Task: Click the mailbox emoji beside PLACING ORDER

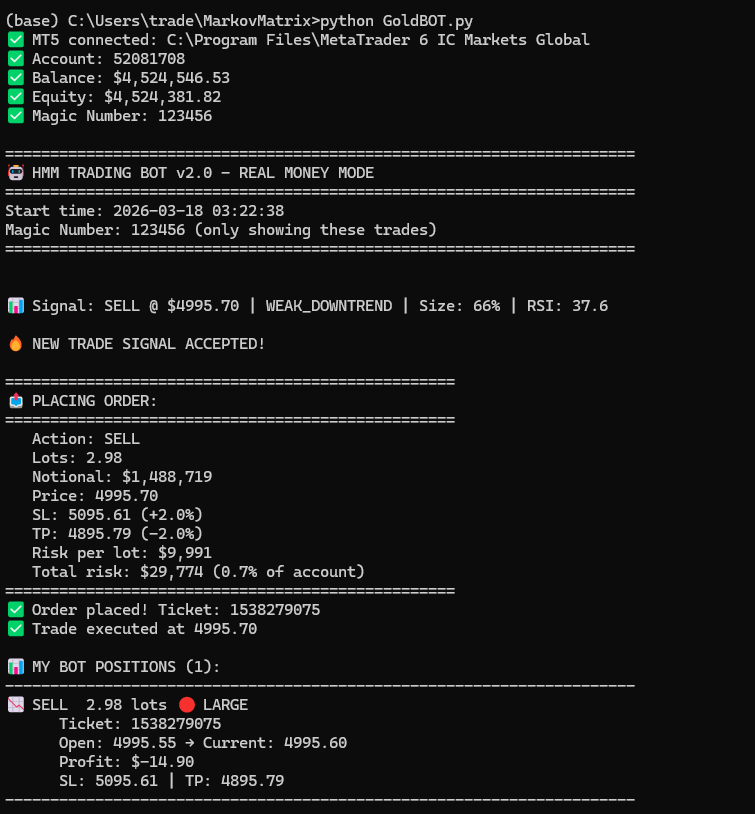Action: pos(16,401)
